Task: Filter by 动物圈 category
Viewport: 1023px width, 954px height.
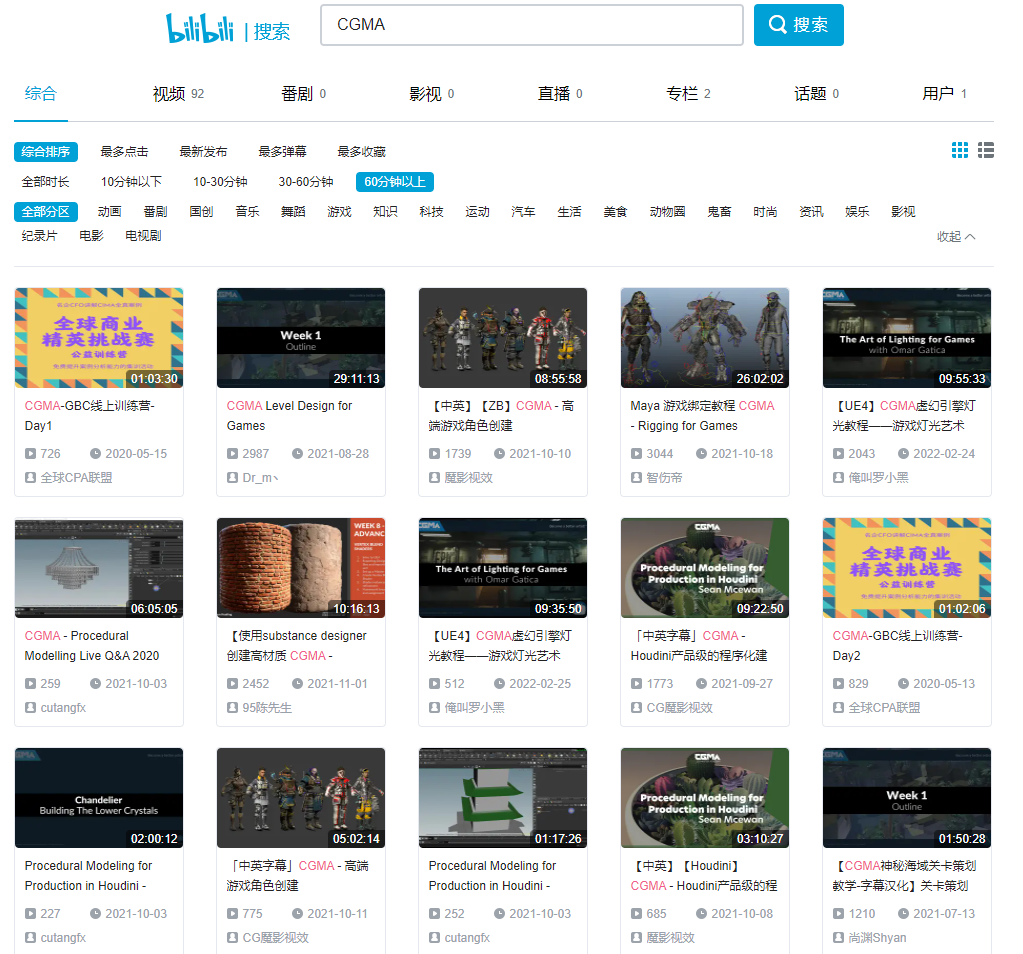Action: tap(667, 211)
